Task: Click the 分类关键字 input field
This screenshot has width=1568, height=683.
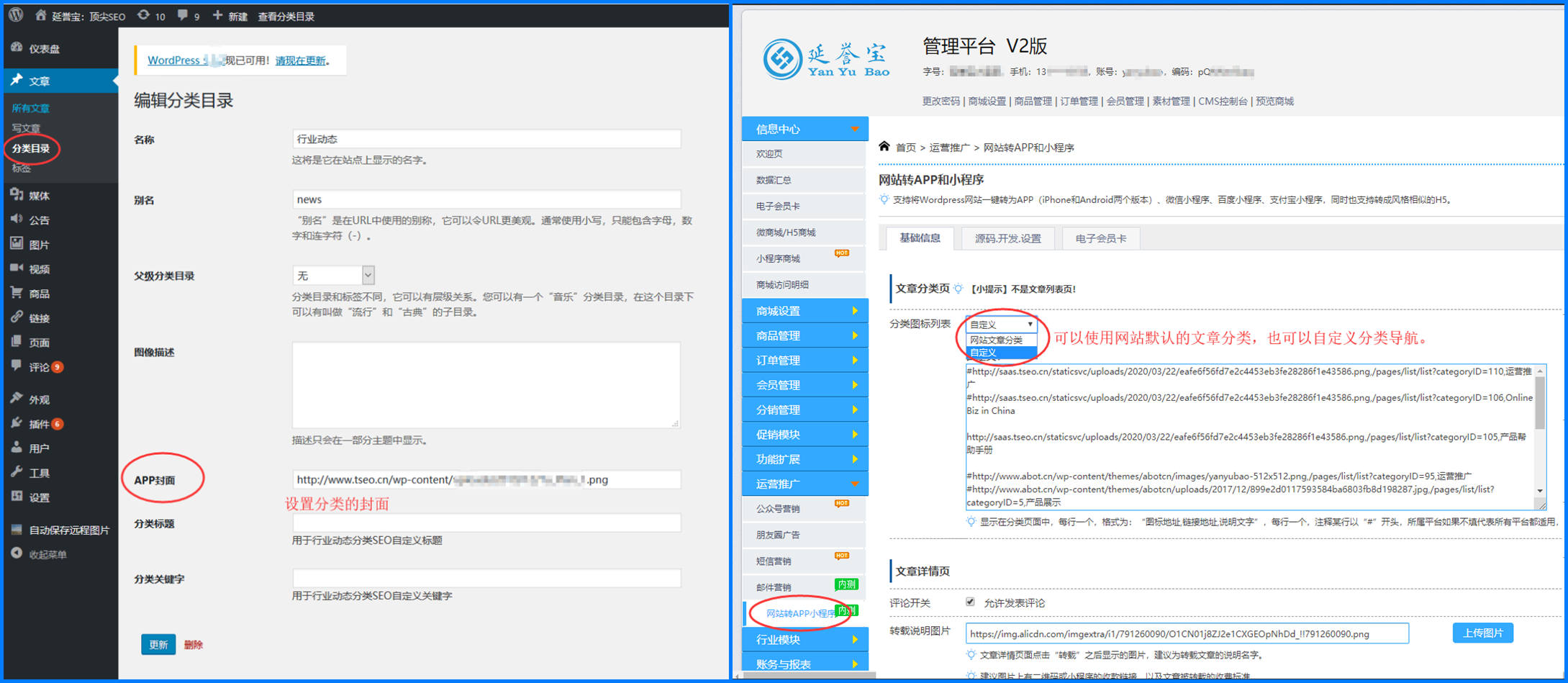Action: click(x=486, y=578)
